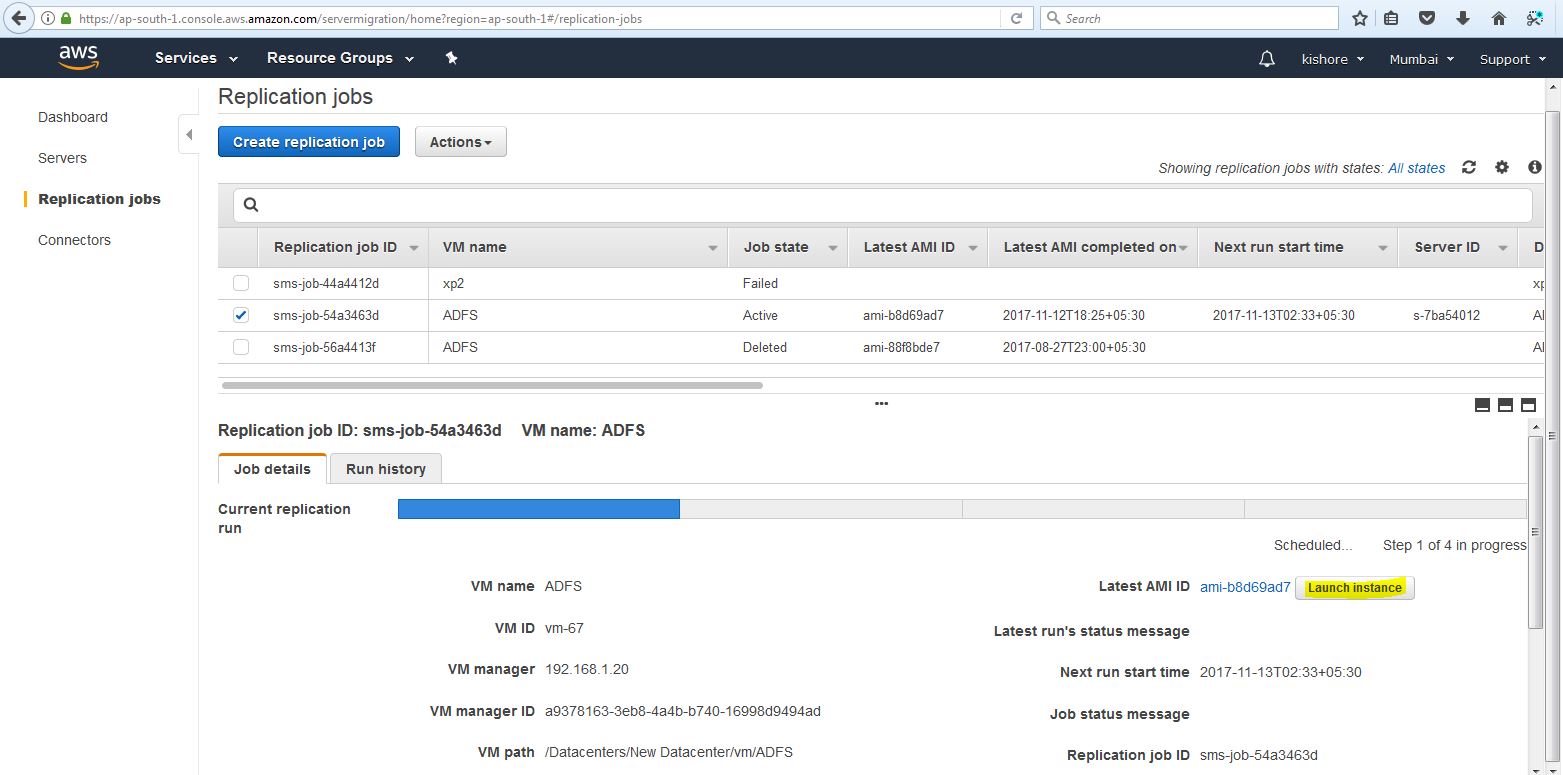Image resolution: width=1563 pixels, height=775 pixels.
Task: Maximize the details pane icon
Action: [1528, 405]
